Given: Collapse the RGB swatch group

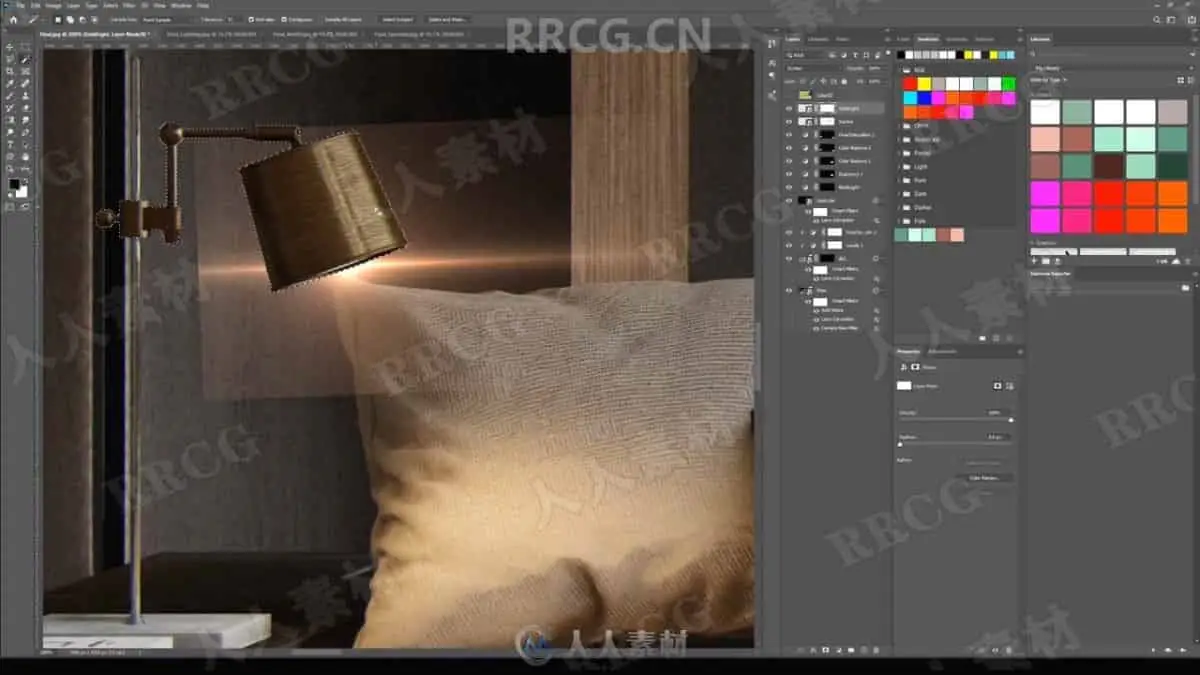Looking at the screenshot, I should [x=899, y=70].
